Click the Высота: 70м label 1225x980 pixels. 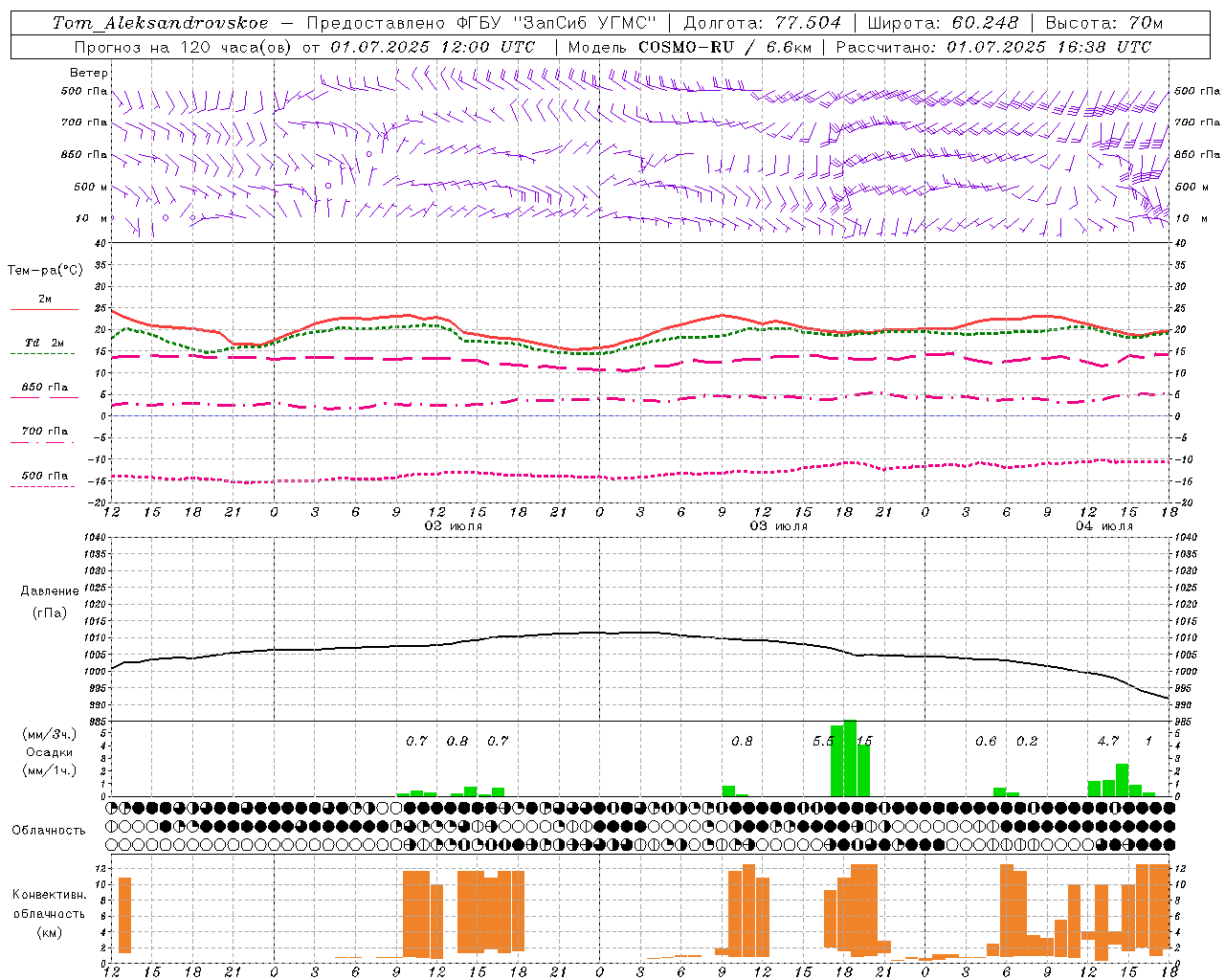pyautogui.click(x=1104, y=23)
